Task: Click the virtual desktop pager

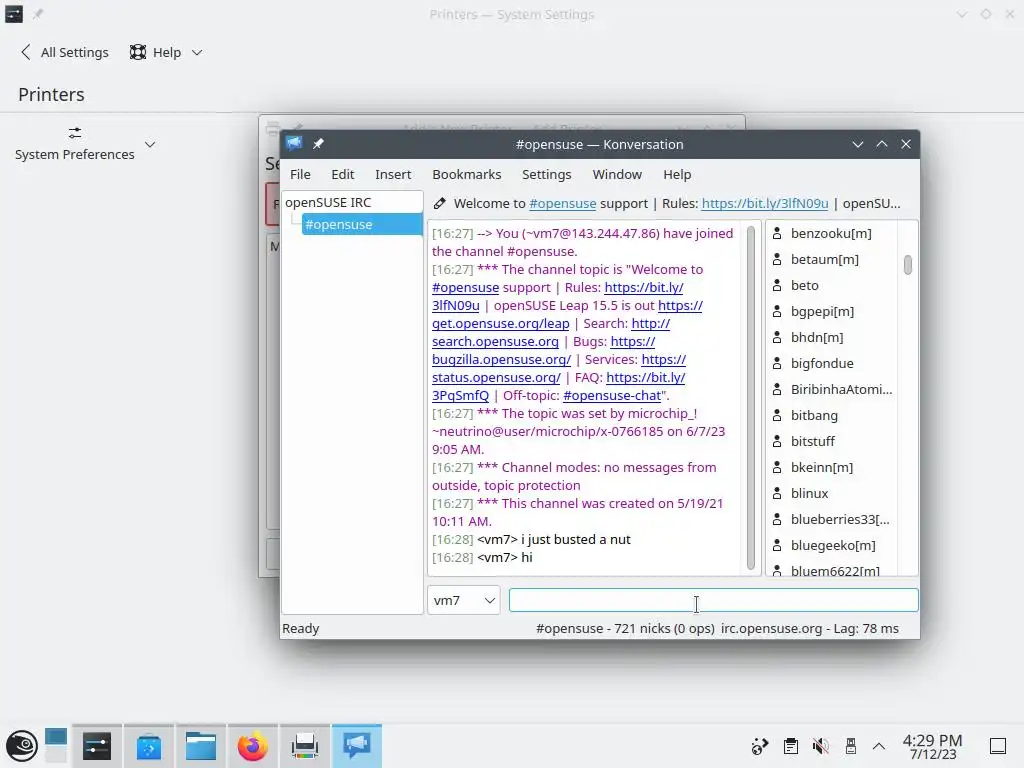Action: click(56, 746)
